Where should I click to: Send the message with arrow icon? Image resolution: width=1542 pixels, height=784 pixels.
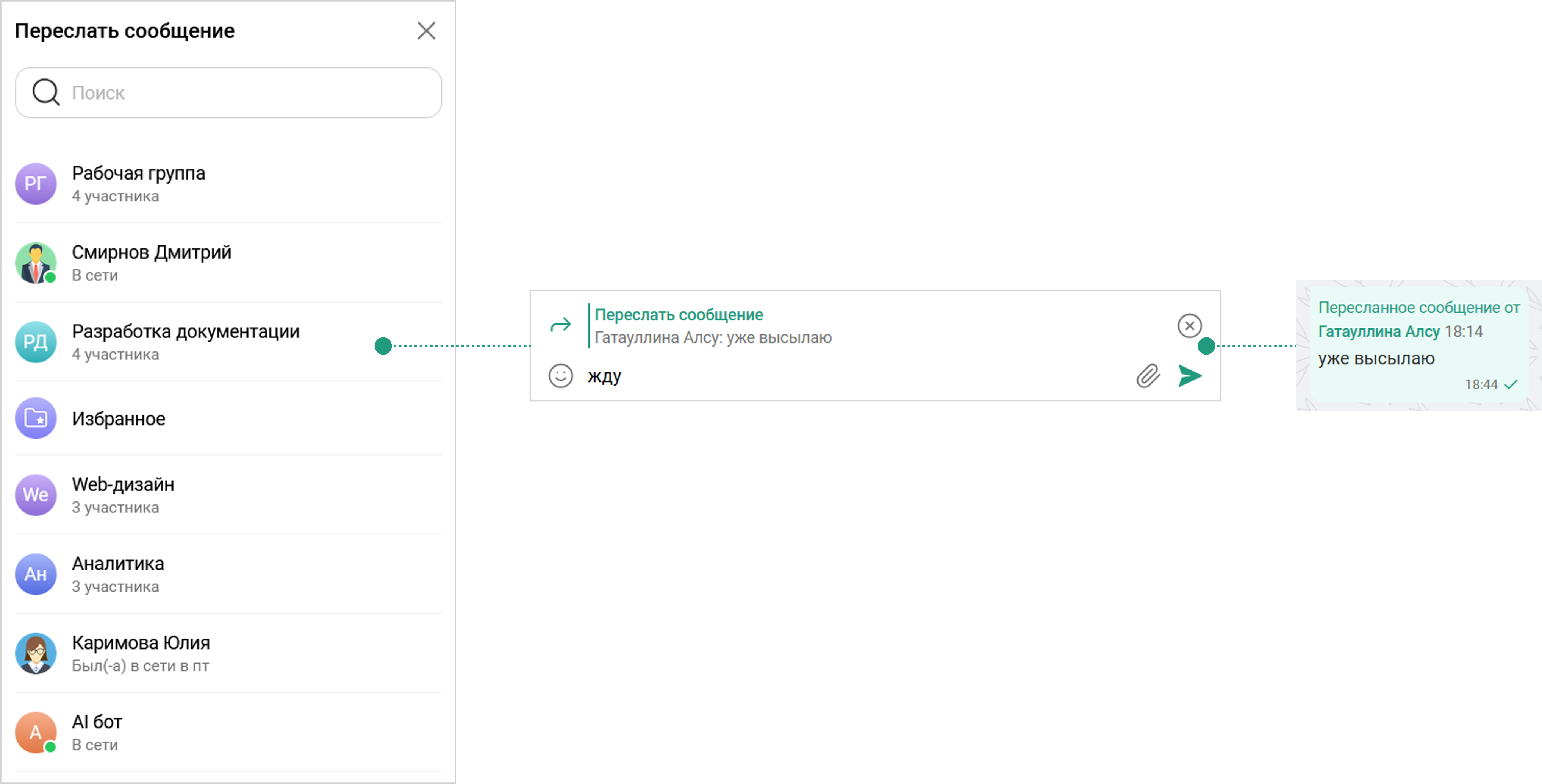(1189, 376)
